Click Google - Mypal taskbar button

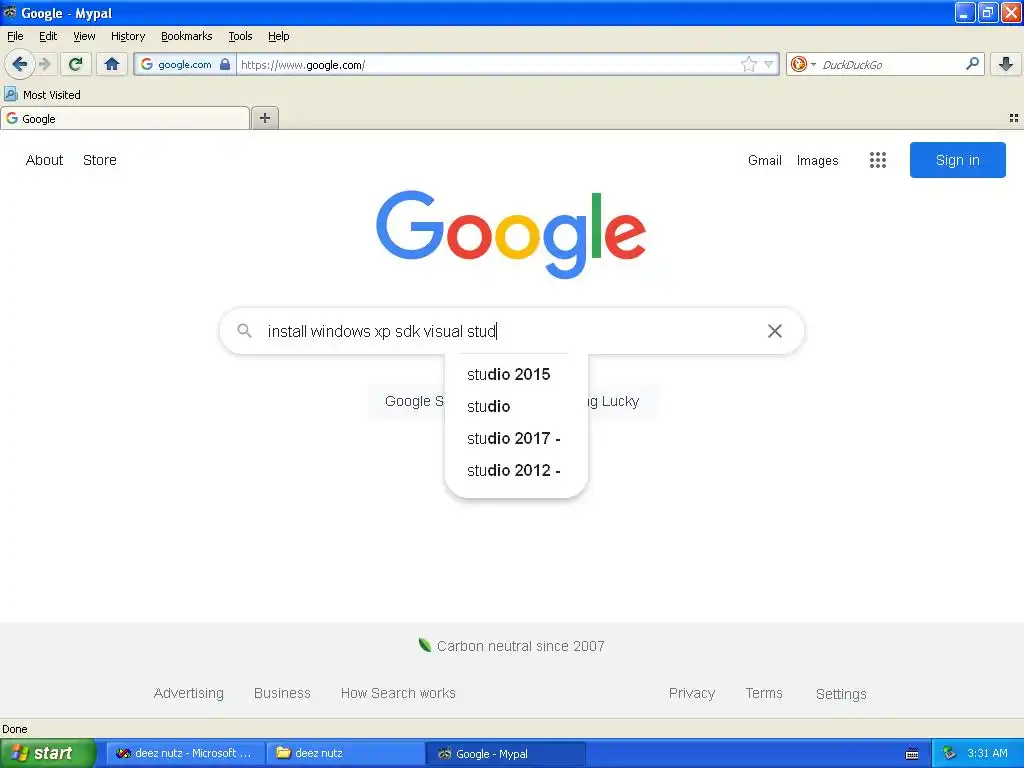pos(505,754)
